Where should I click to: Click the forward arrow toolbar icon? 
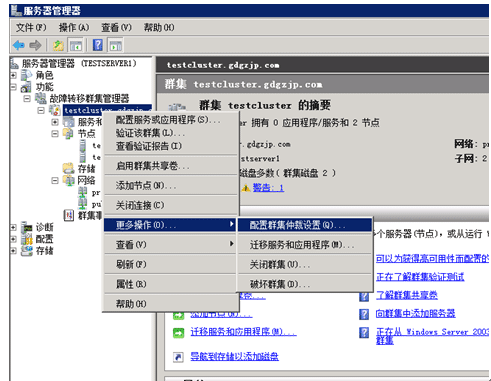[x=35, y=45]
